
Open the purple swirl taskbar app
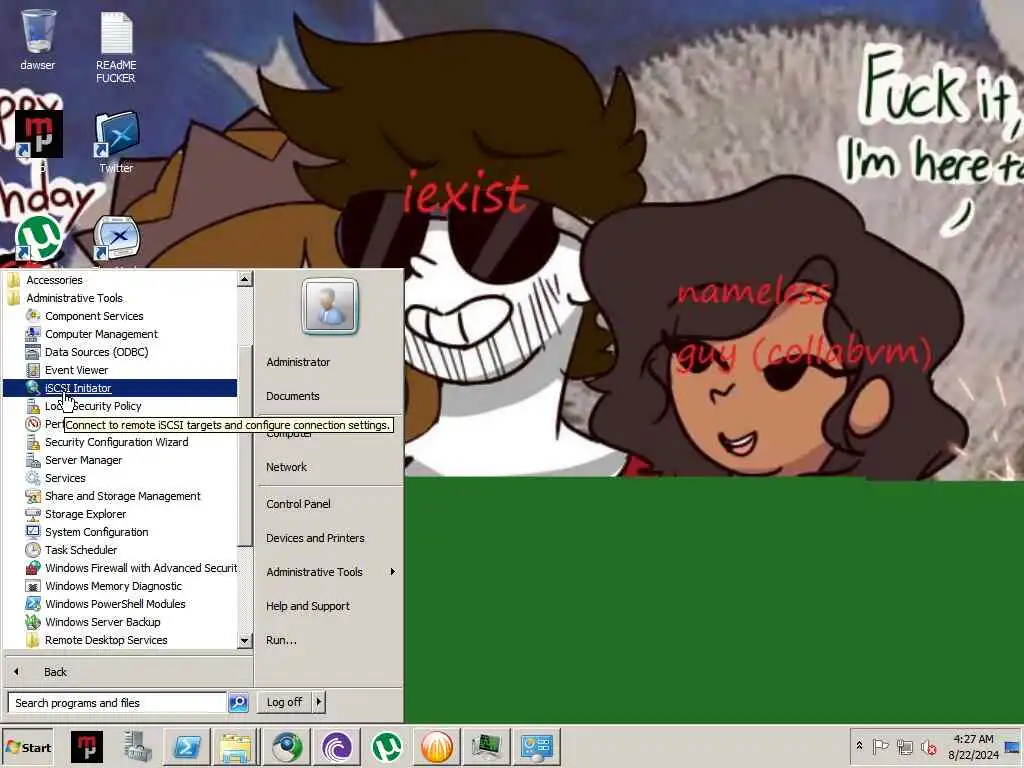point(337,747)
